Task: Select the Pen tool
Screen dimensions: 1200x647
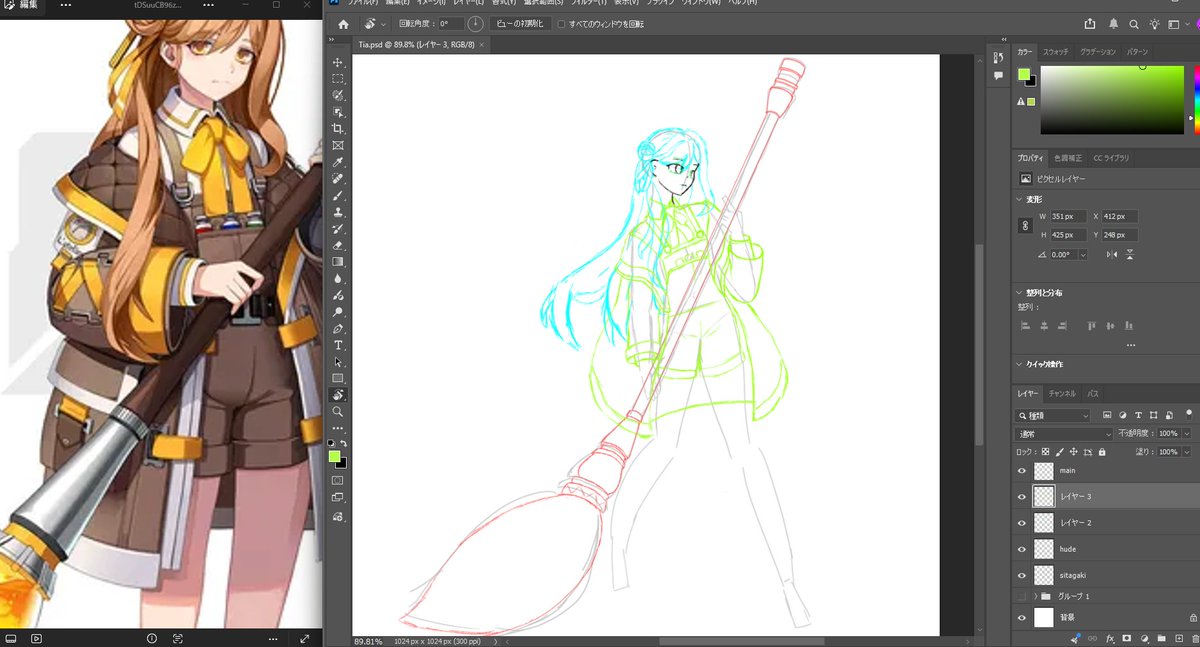Action: (x=338, y=328)
